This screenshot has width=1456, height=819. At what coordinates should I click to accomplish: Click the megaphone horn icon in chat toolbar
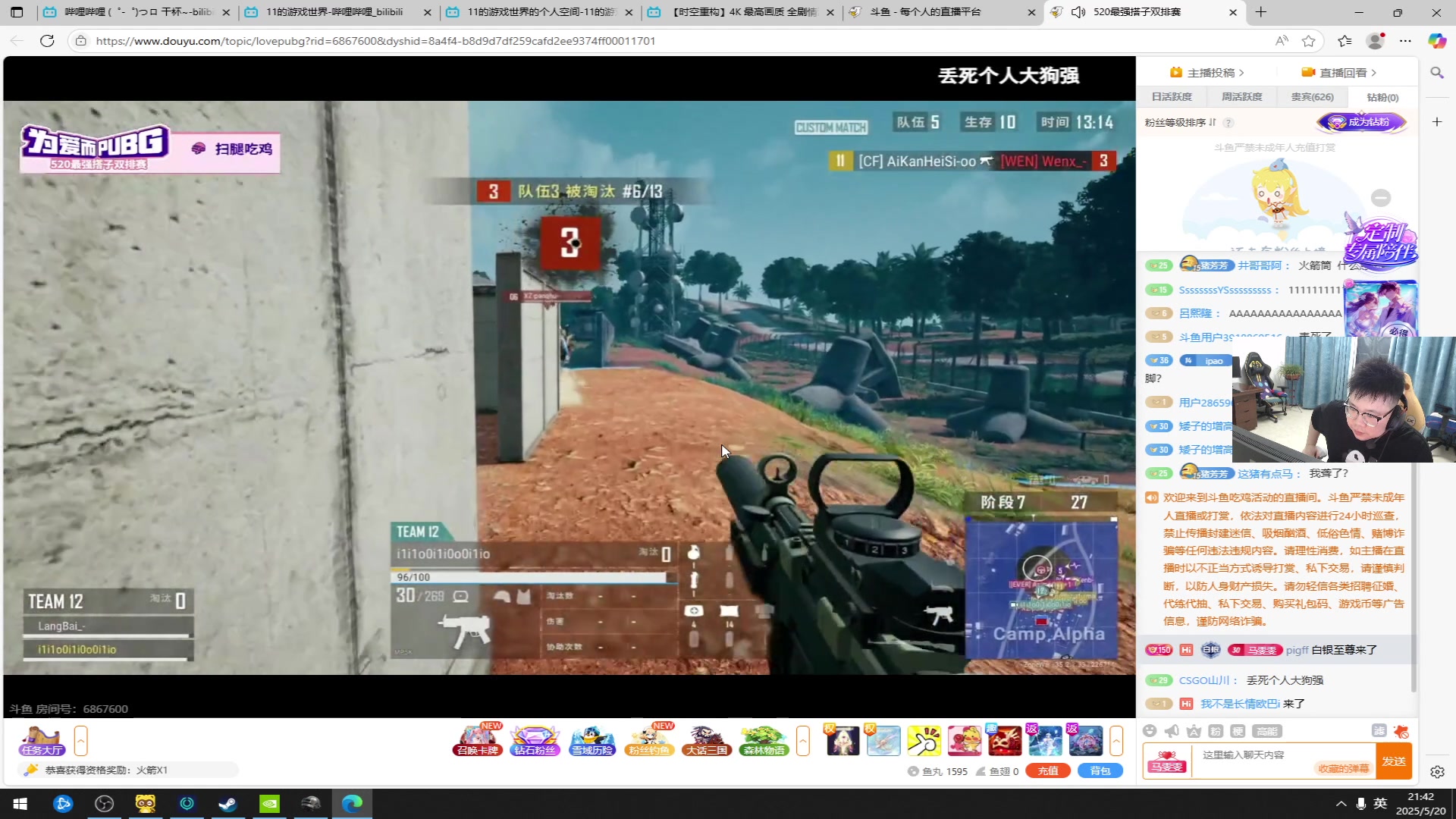click(1172, 731)
